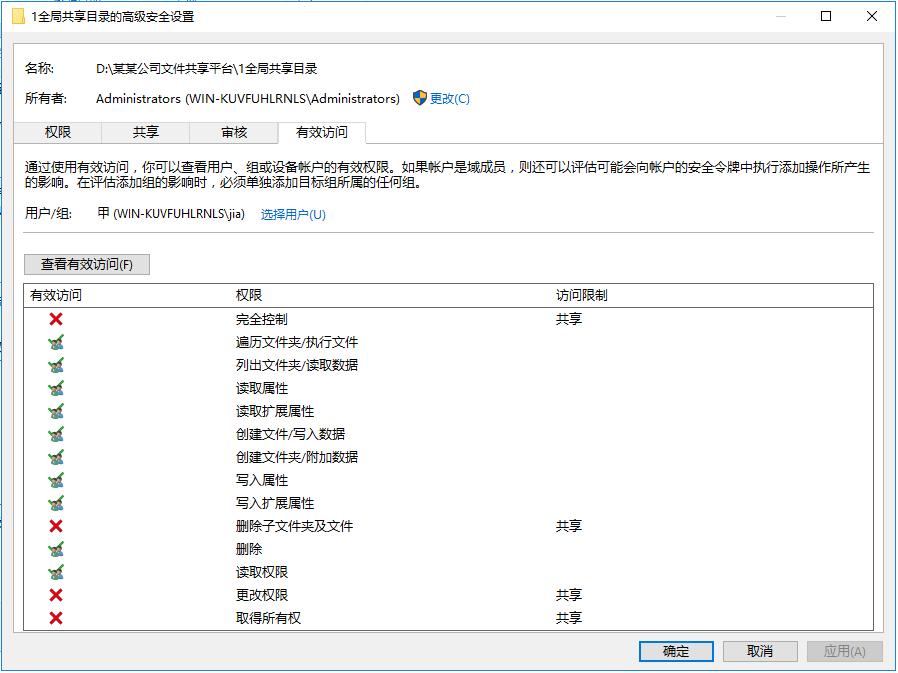Click the green check icon for 遍历文件夹/执行文件
This screenshot has width=898, height=673.
[x=57, y=341]
